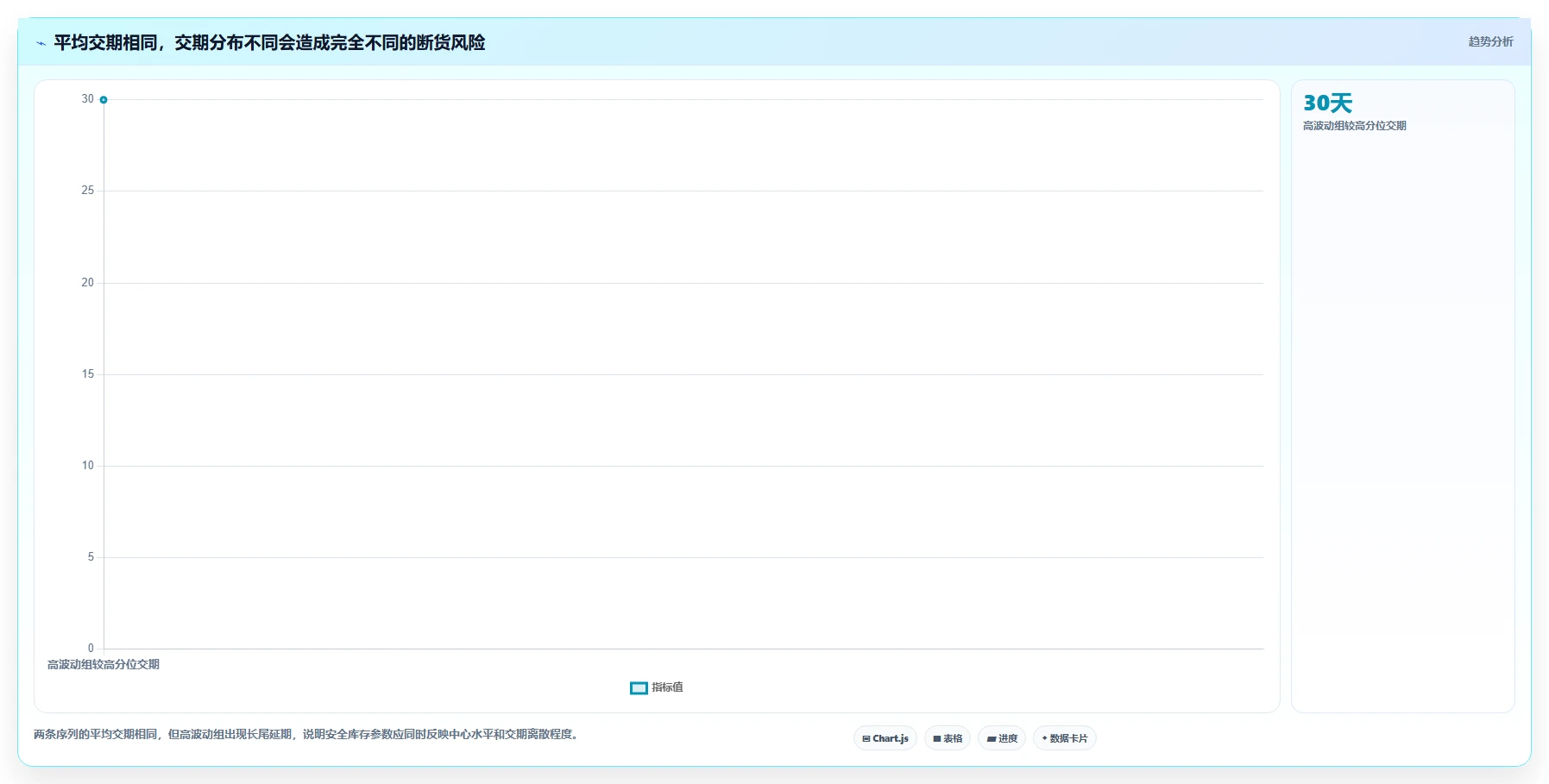Click the card label 高波动组较高分位交期
1549x784 pixels.
pyautogui.click(x=1354, y=126)
